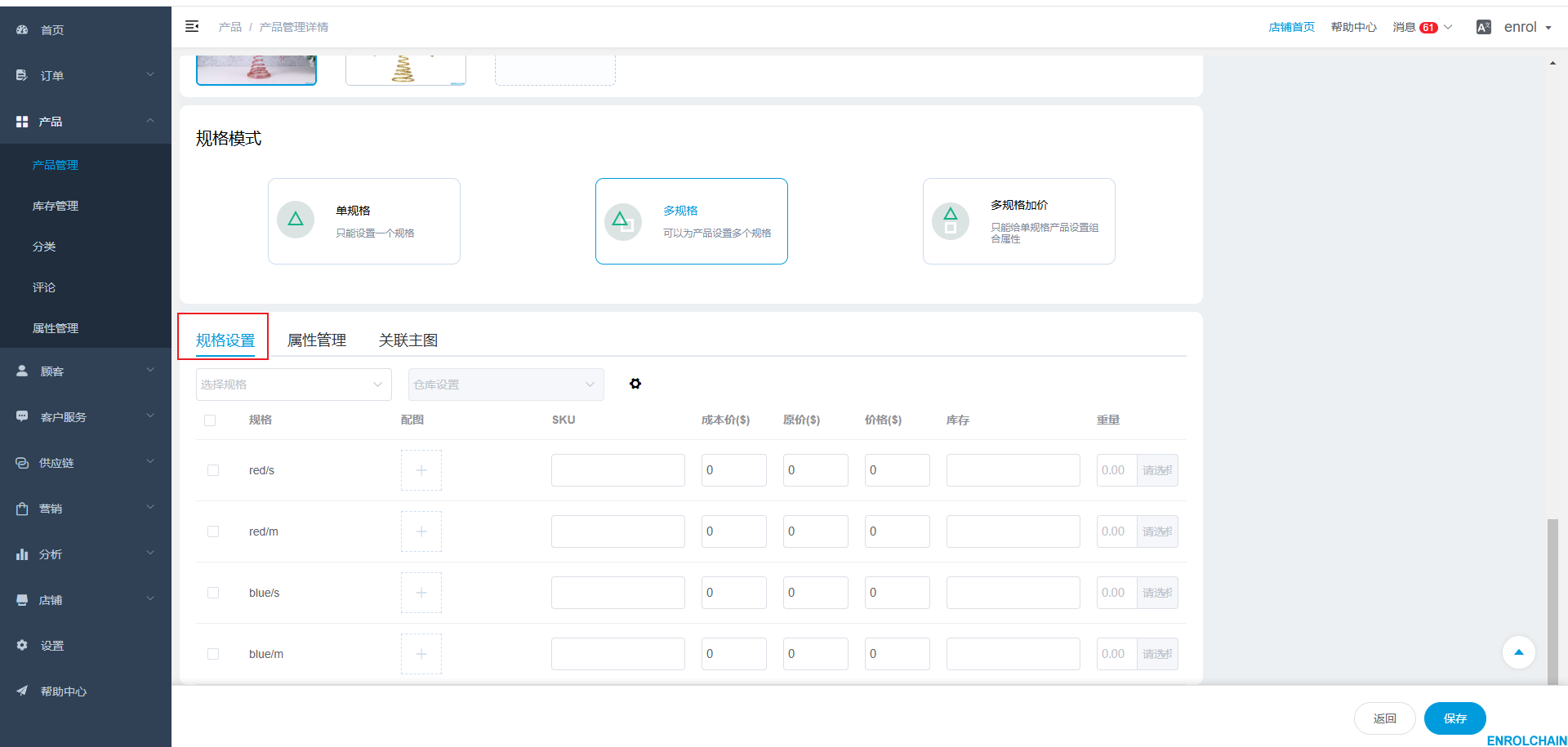1568x747 pixels.
Task: Click the 单规格 triangle icon
Action: click(296, 220)
